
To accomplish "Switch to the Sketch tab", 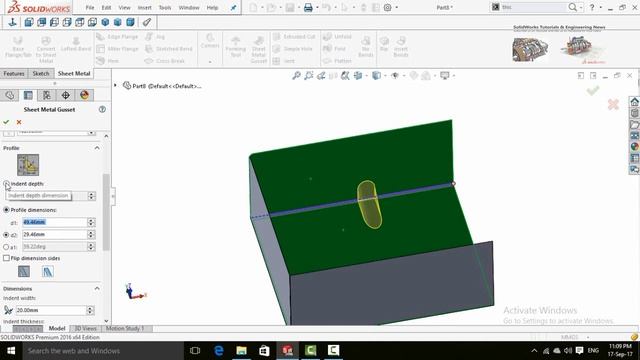I will coord(41,73).
